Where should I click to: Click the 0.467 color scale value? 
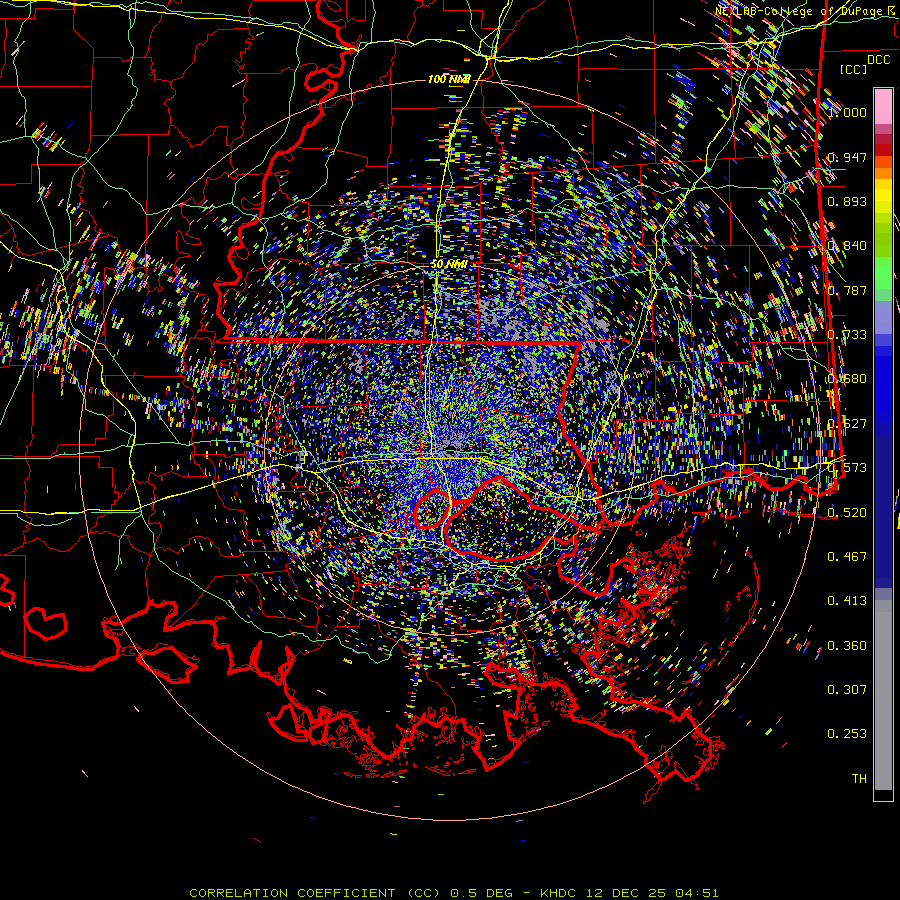click(847, 556)
